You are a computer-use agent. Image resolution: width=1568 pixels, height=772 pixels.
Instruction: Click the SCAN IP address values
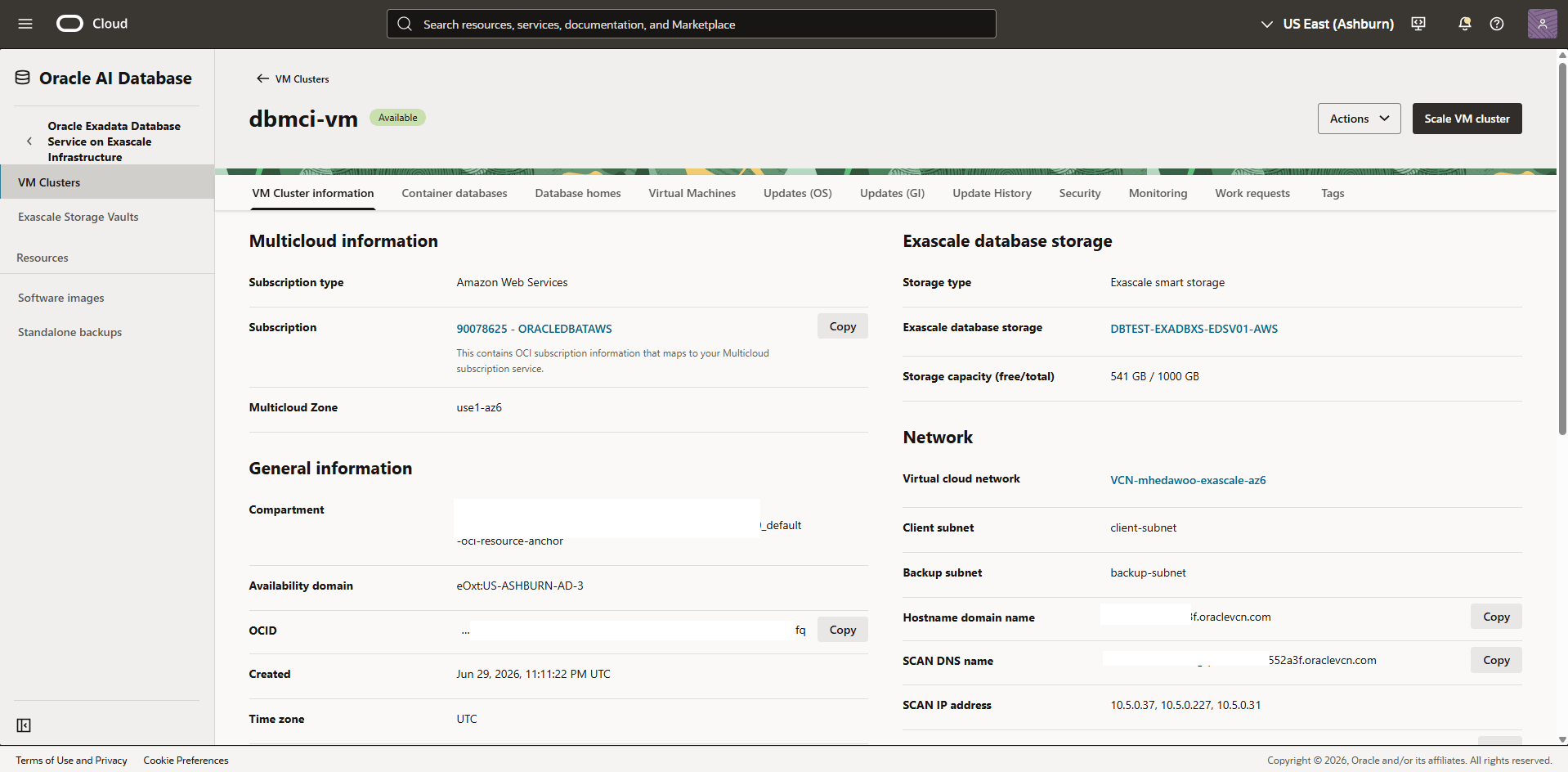pyautogui.click(x=1185, y=705)
